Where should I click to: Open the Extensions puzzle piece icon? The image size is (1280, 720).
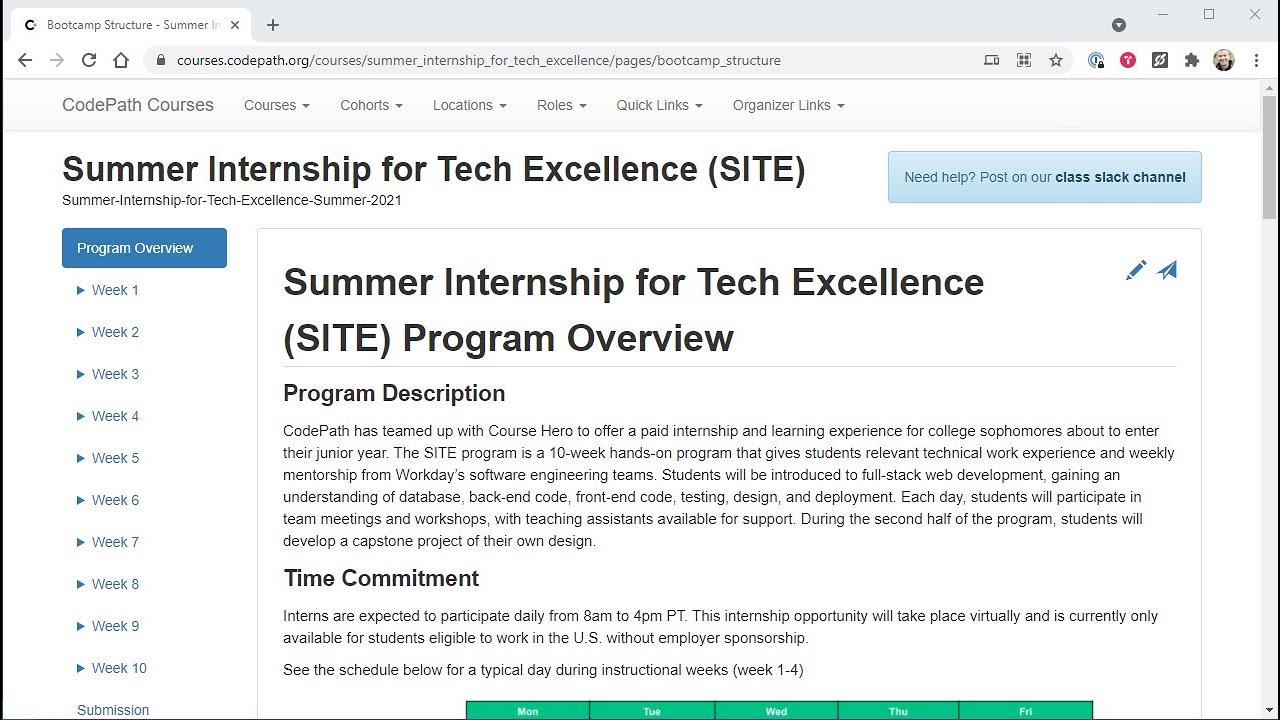tap(1191, 60)
